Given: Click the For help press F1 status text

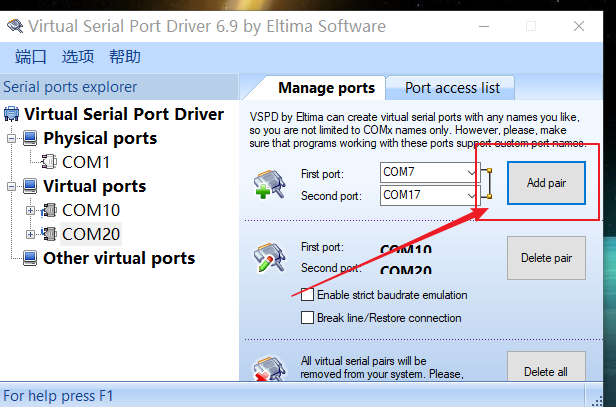Looking at the screenshot, I should 58,396.
